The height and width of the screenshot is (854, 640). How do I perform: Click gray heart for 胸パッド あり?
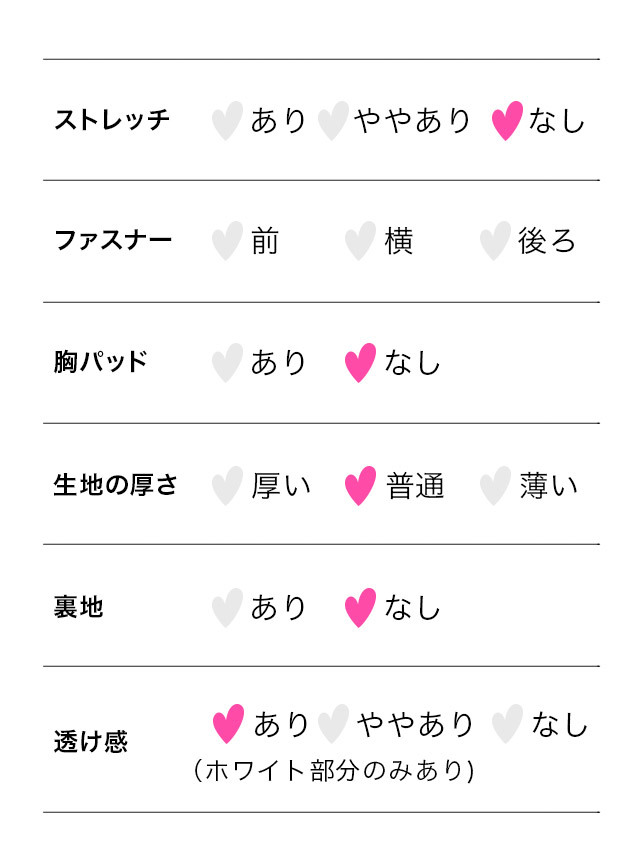[227, 363]
